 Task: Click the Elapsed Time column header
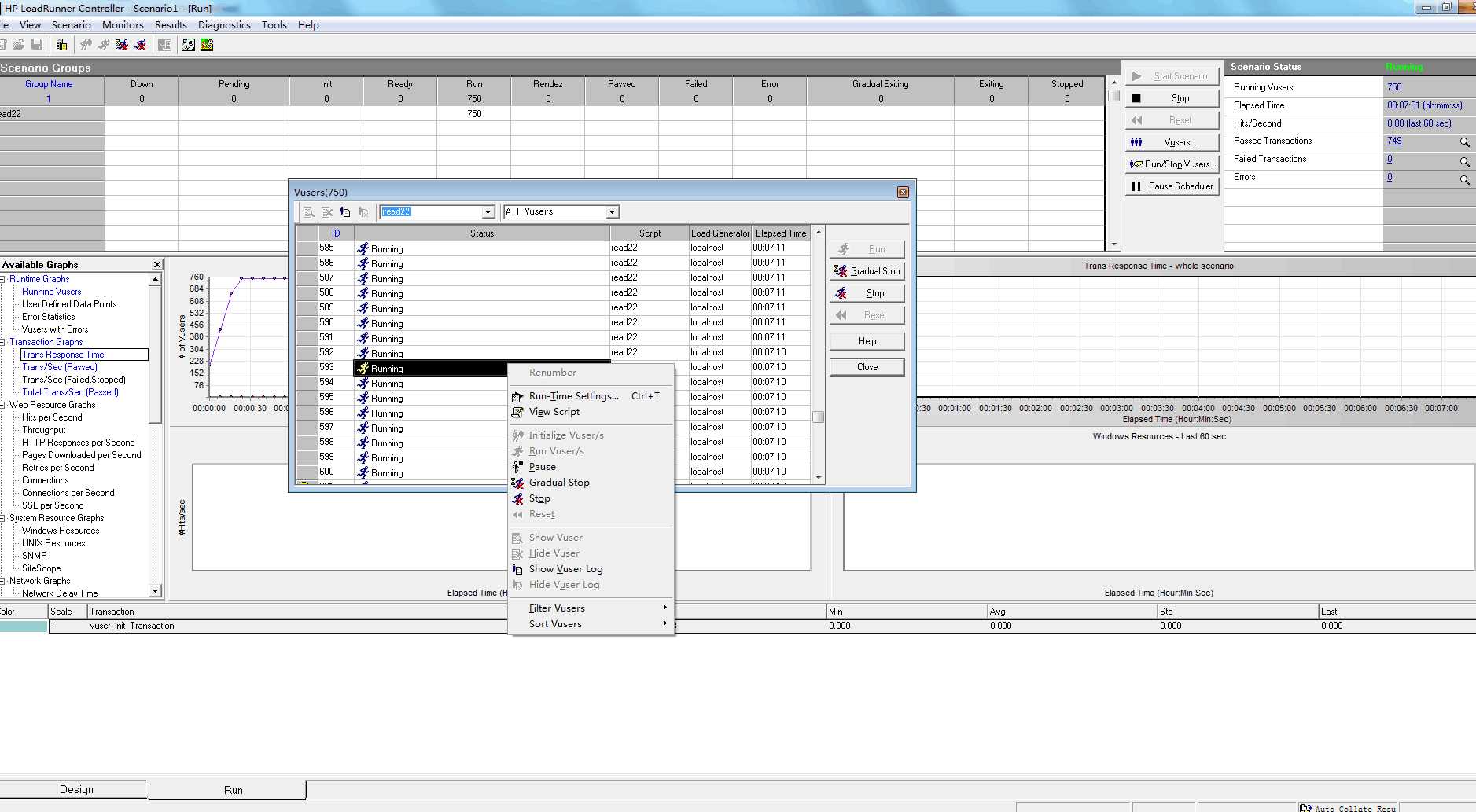pyautogui.click(x=781, y=233)
